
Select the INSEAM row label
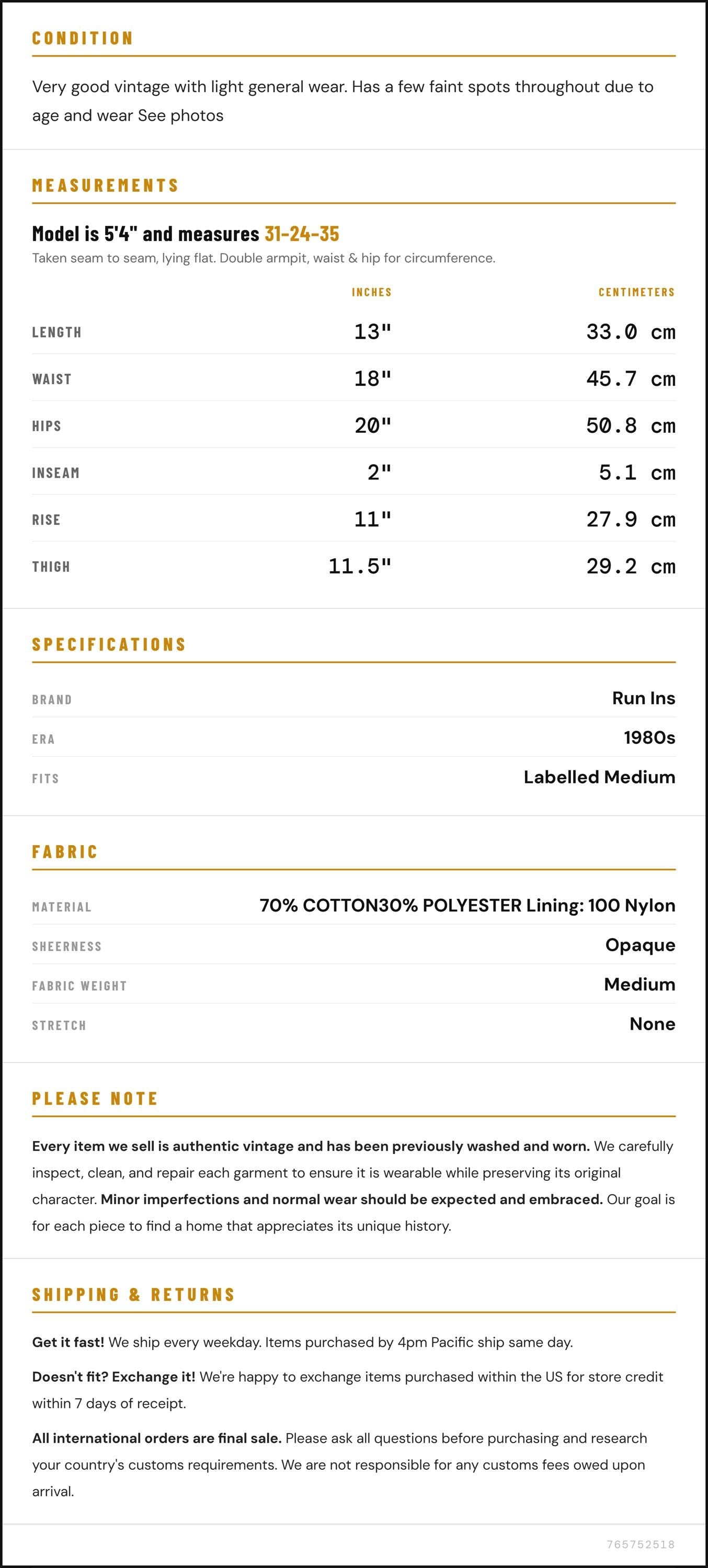click(x=56, y=473)
